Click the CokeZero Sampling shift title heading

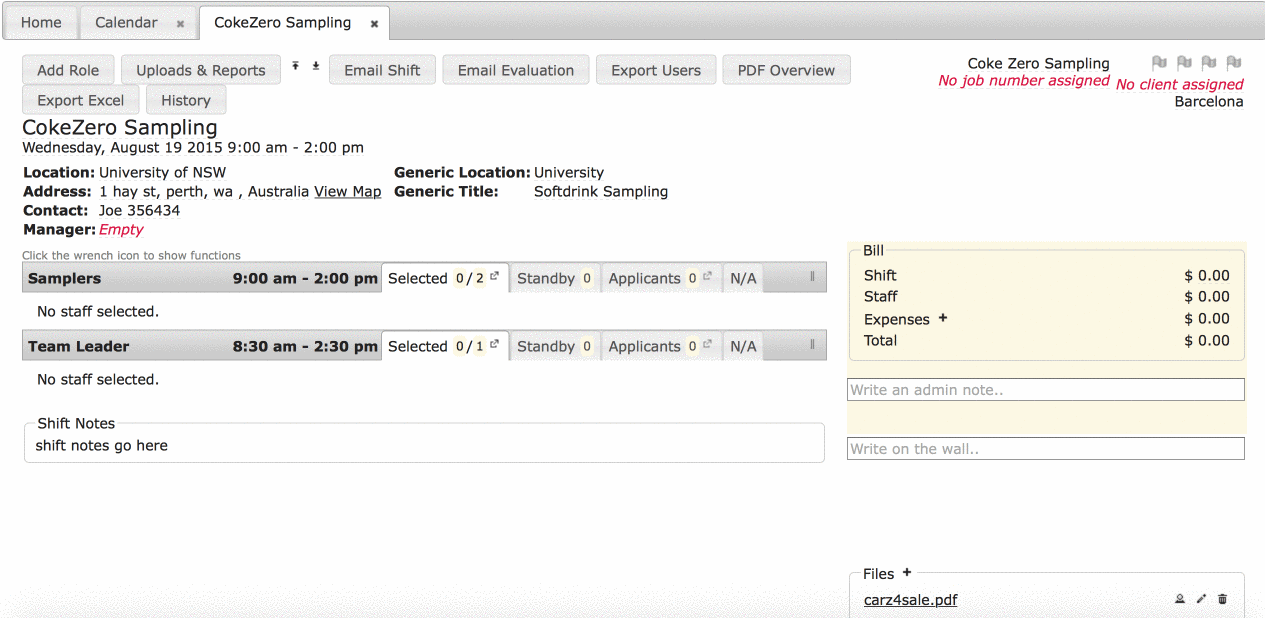pyautogui.click(x=120, y=127)
